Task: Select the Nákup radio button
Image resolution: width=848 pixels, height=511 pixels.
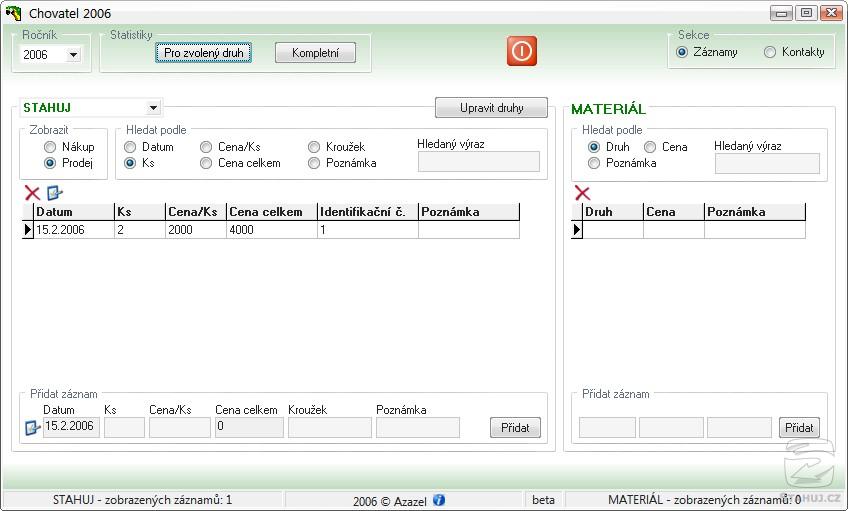Action: coord(50,147)
